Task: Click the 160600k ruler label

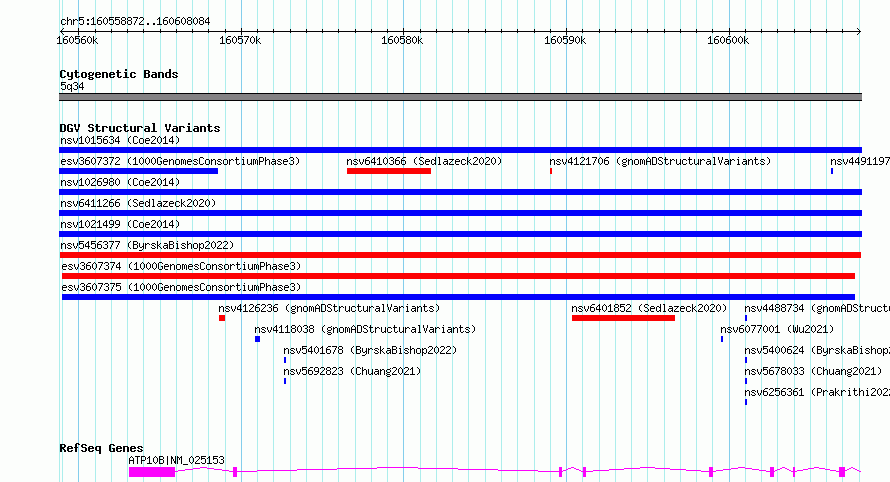Action: (x=728, y=40)
